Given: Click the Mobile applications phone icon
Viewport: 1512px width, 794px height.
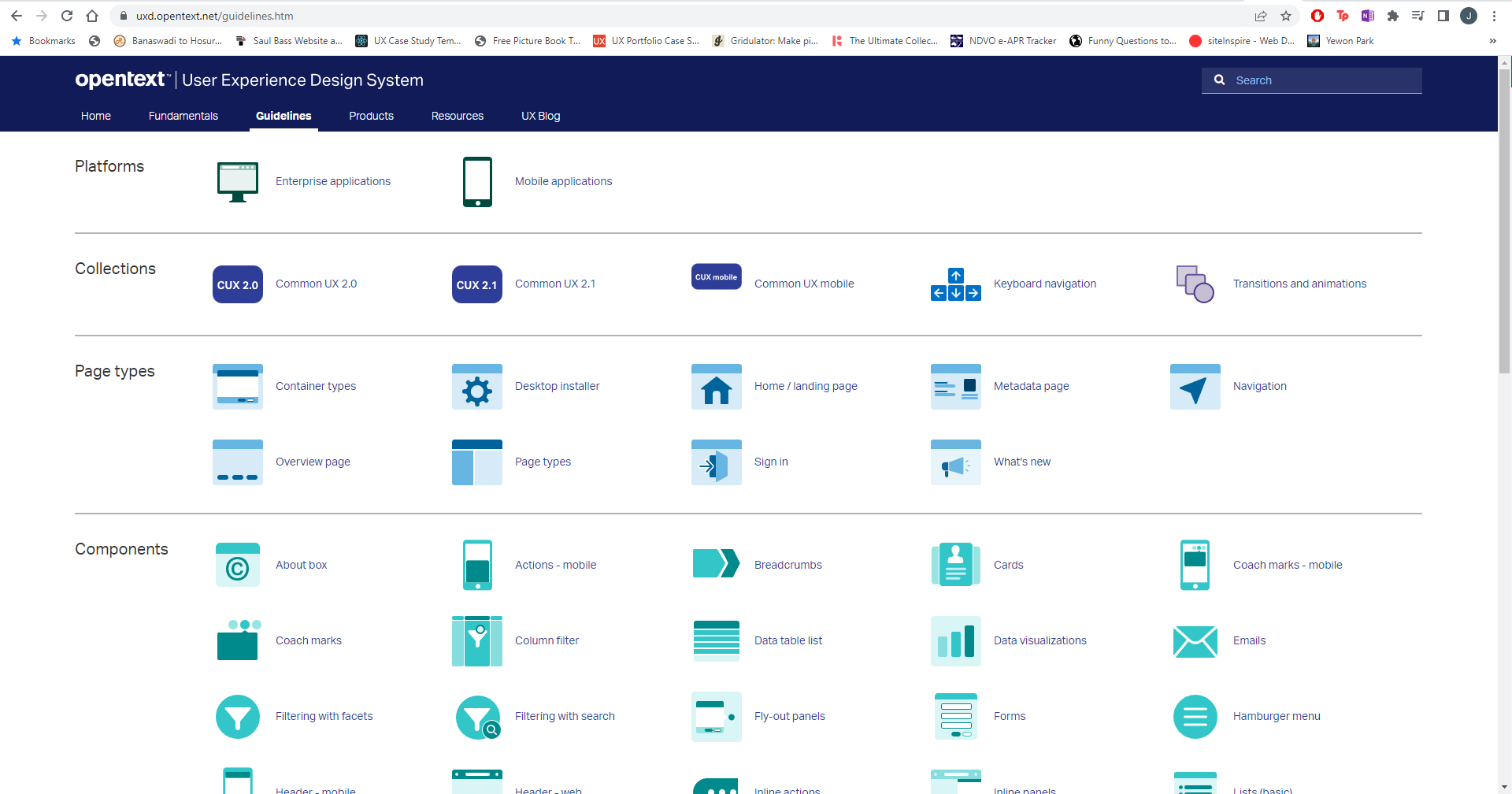Looking at the screenshot, I should (477, 182).
